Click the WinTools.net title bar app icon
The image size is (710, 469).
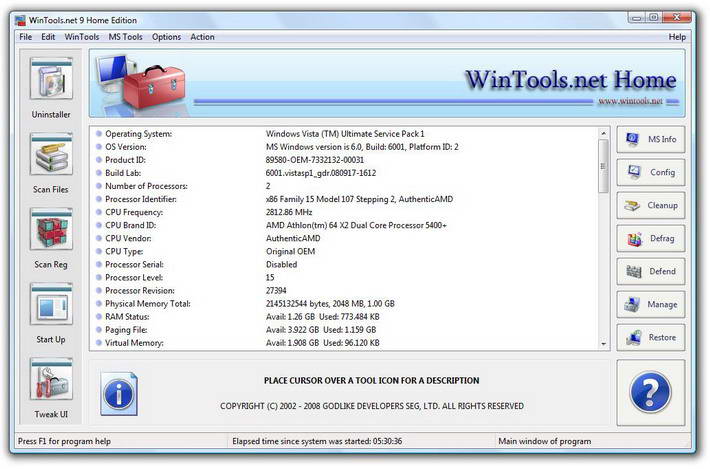coord(20,20)
